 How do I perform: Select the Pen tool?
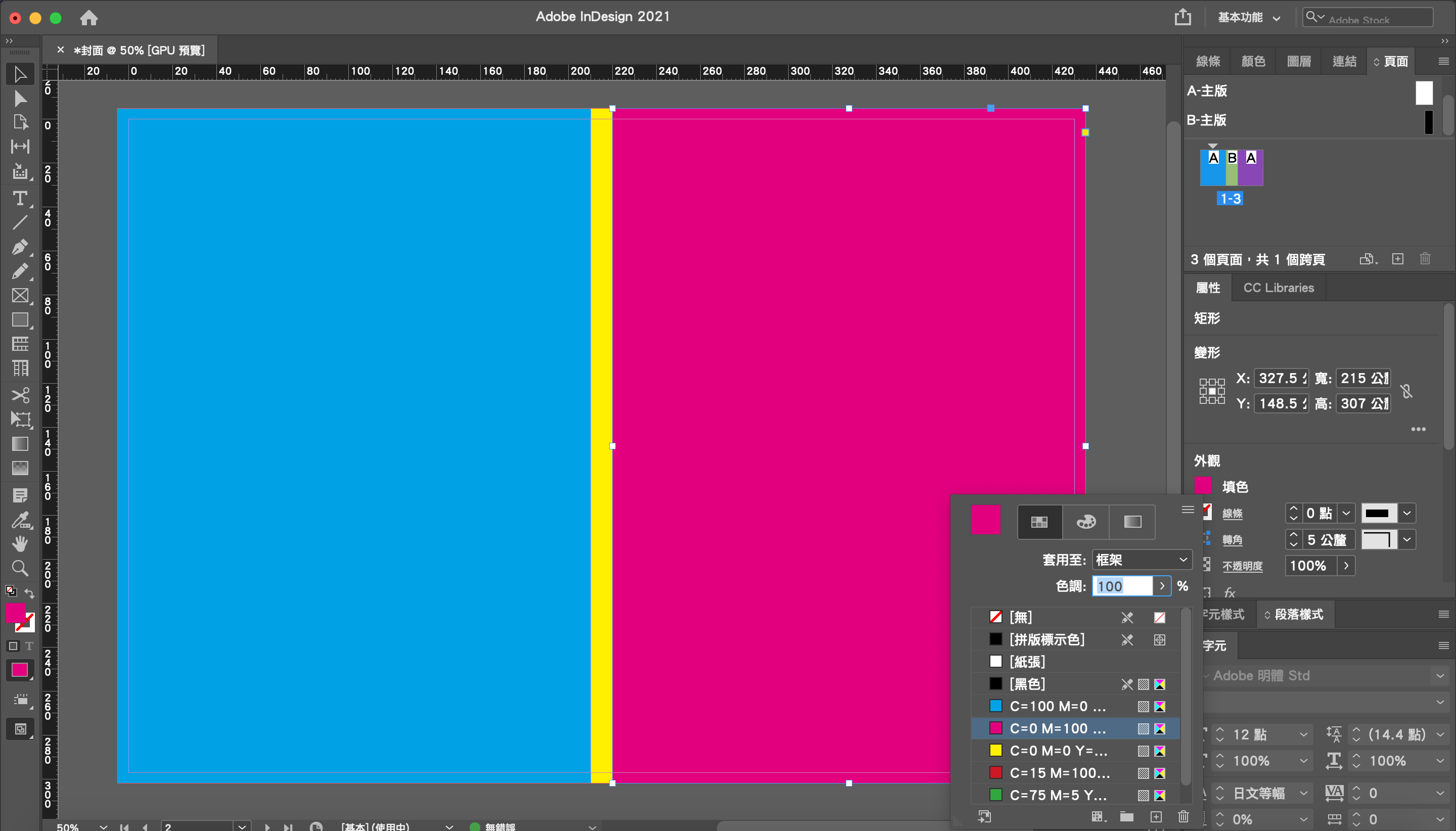click(20, 247)
